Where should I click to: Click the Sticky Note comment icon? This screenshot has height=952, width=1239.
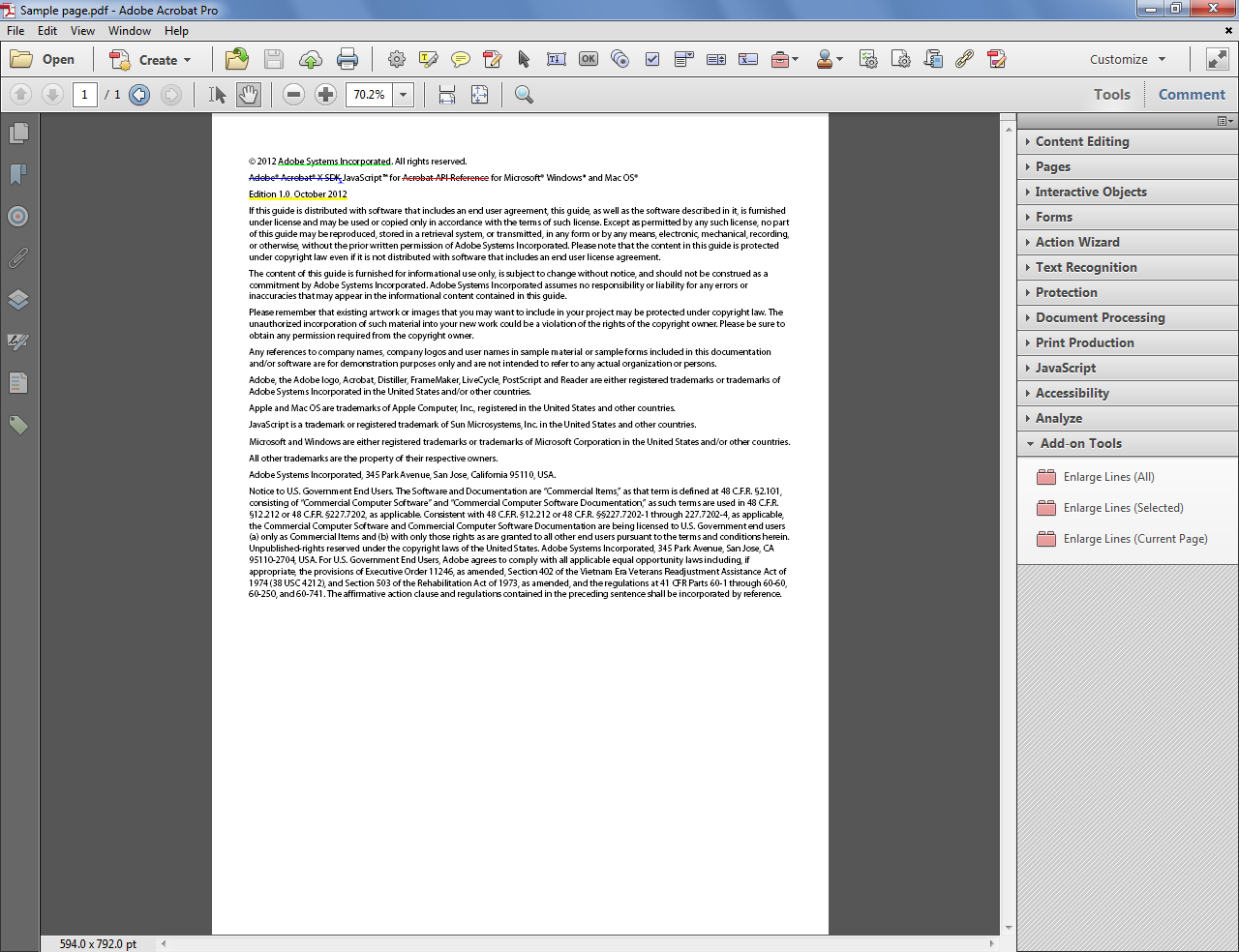click(x=461, y=59)
